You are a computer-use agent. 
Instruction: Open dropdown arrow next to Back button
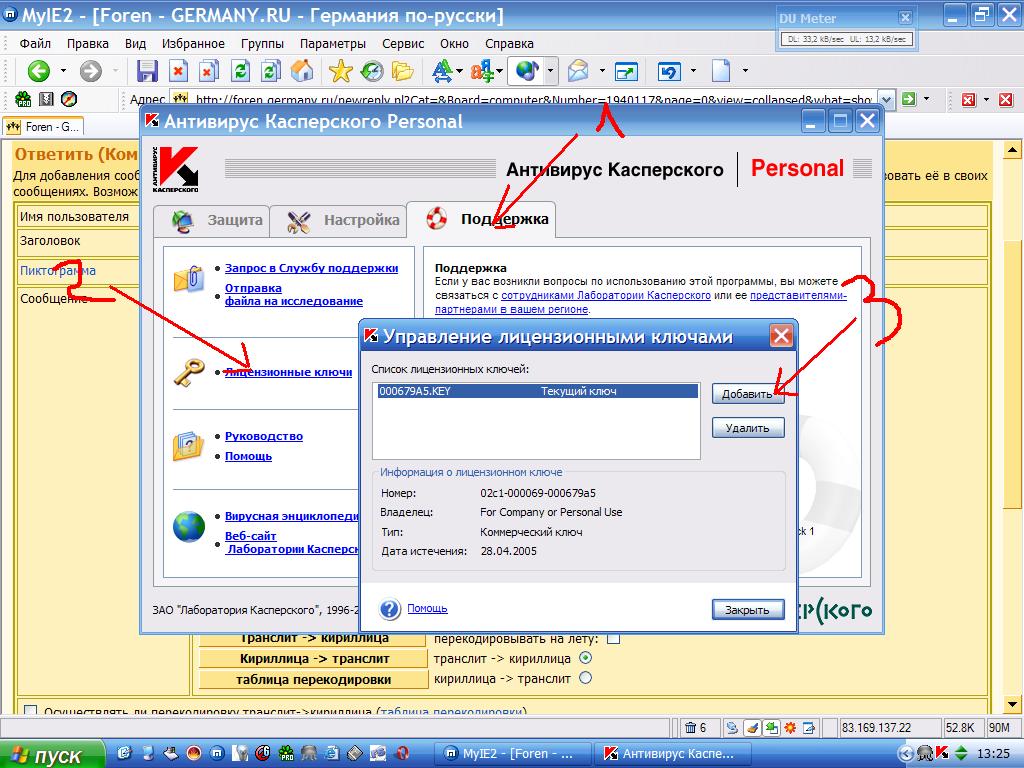point(63,71)
